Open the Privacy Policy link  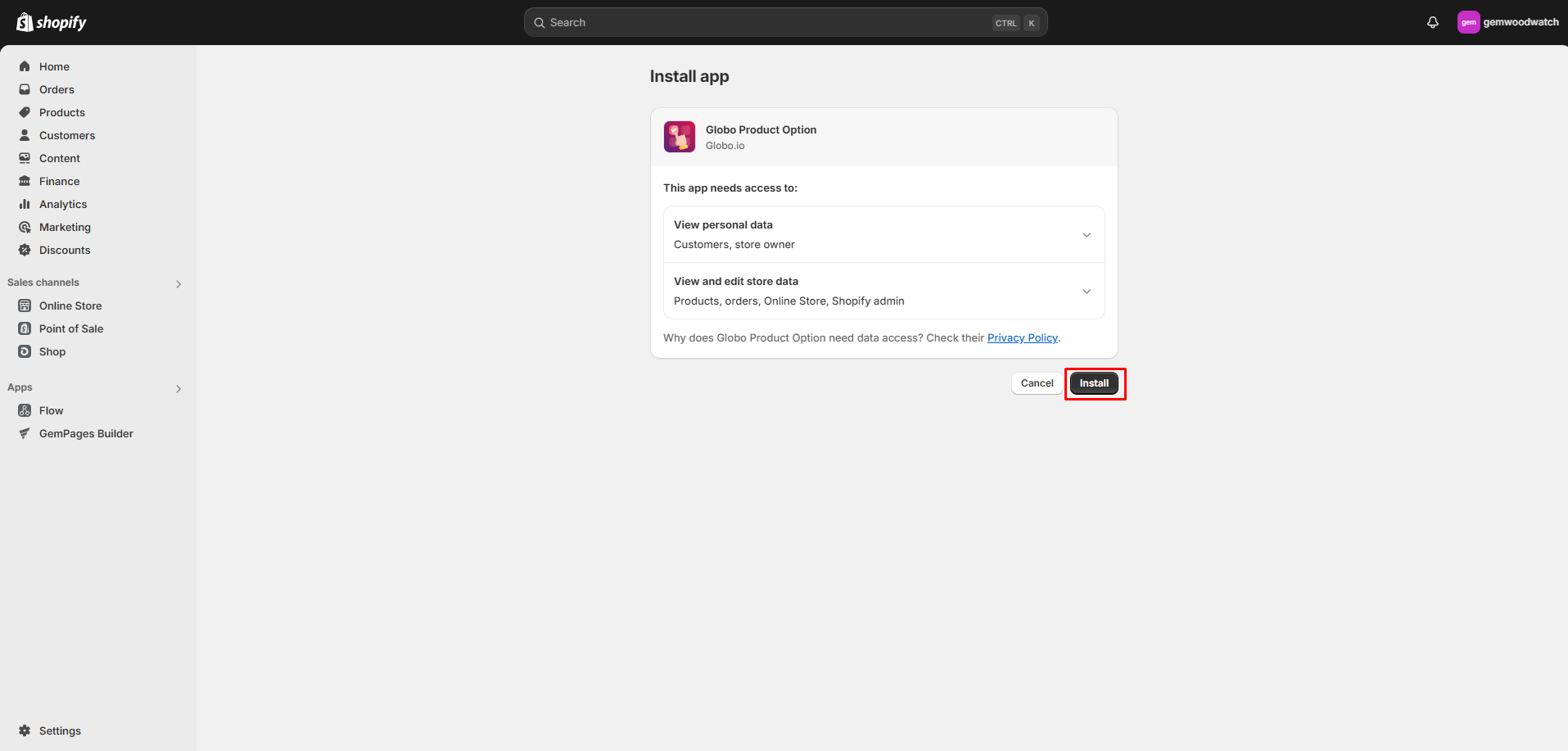(x=1022, y=337)
